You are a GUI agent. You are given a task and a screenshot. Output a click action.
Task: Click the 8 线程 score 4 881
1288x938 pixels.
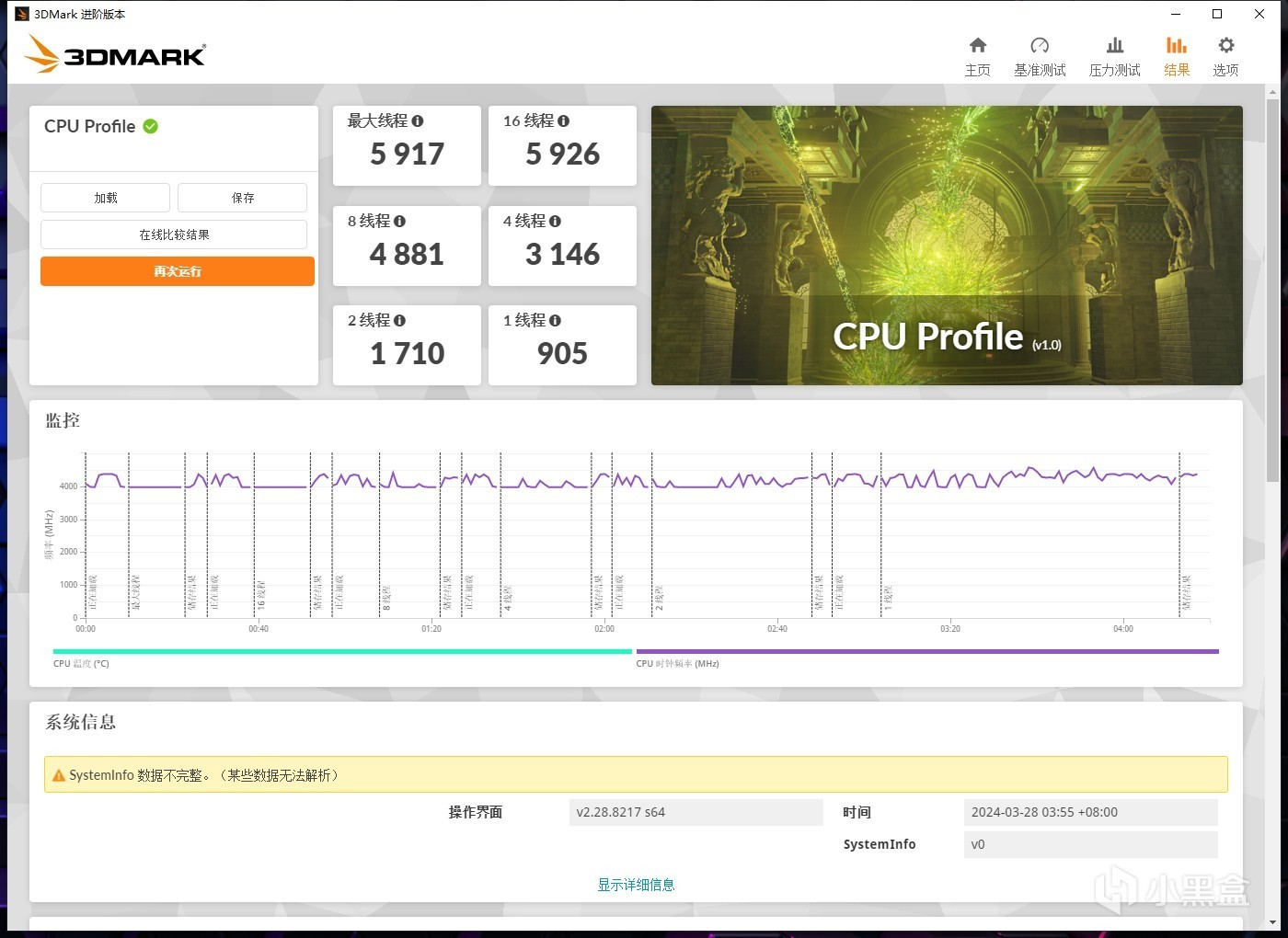point(407,254)
